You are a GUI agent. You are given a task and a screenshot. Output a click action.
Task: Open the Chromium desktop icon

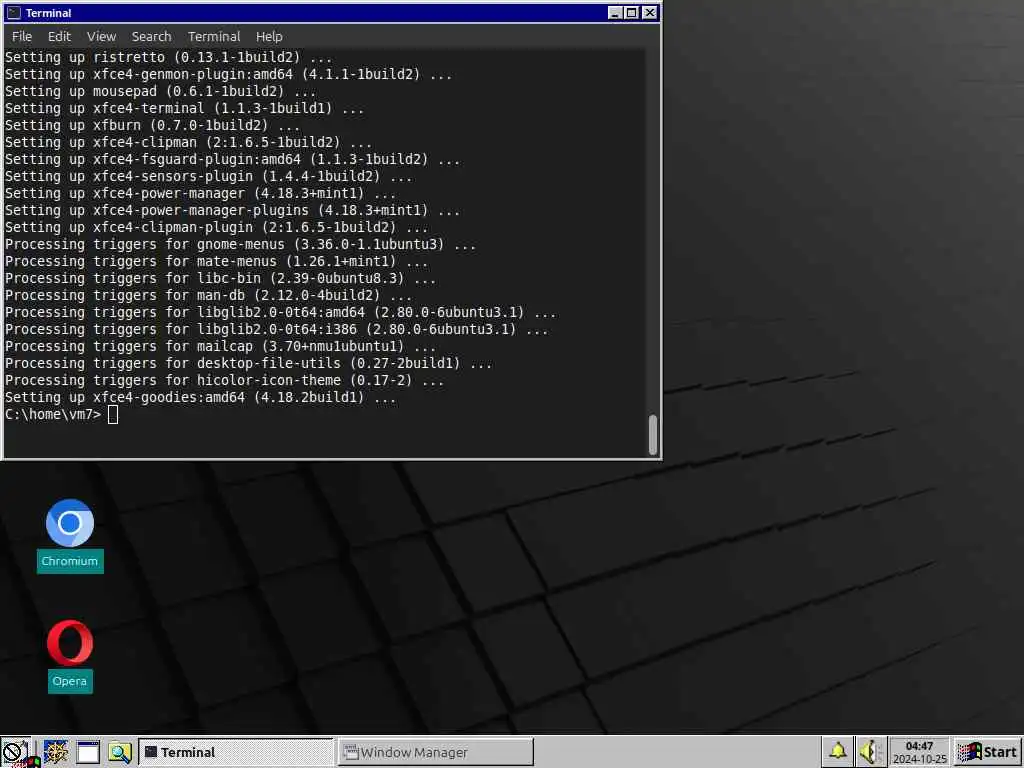tap(70, 534)
